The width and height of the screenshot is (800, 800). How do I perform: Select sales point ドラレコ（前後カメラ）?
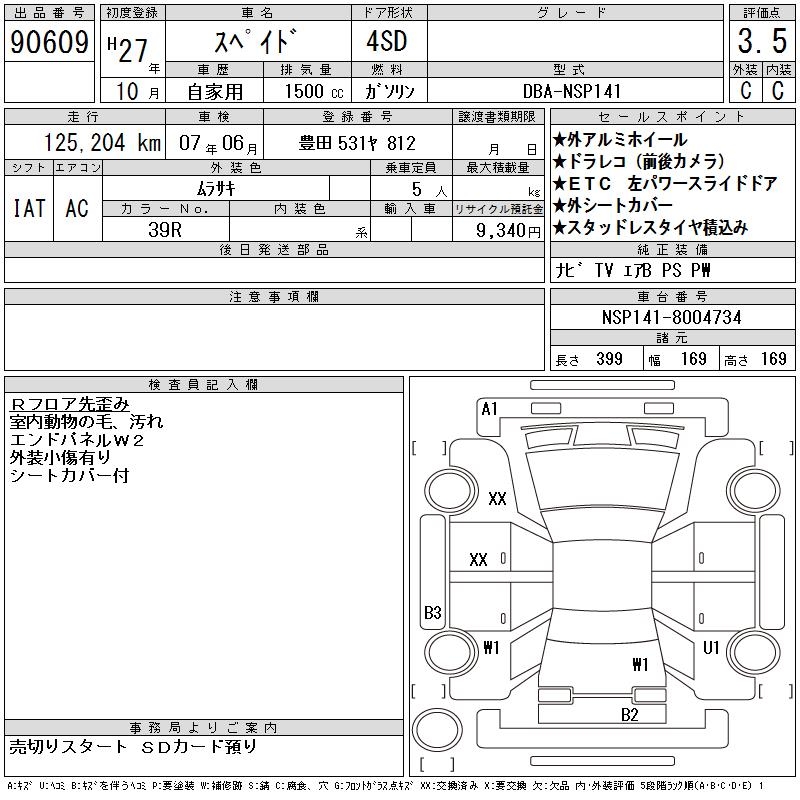639,161
